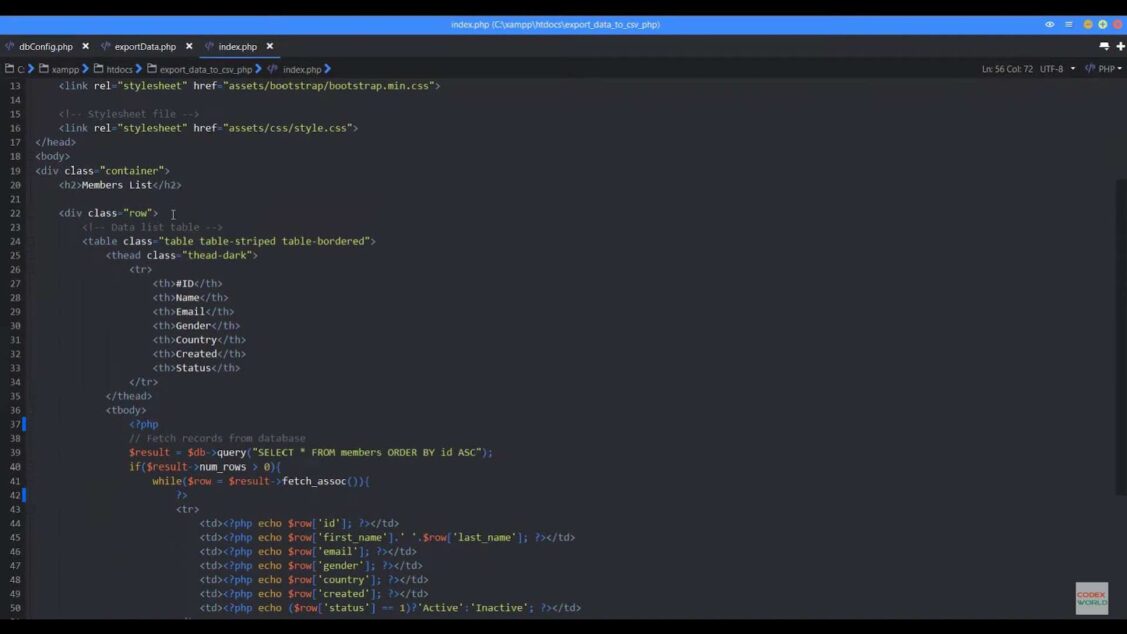The height and width of the screenshot is (634, 1127).
Task: Click the file icon on exportData.php tab
Action: (106, 46)
